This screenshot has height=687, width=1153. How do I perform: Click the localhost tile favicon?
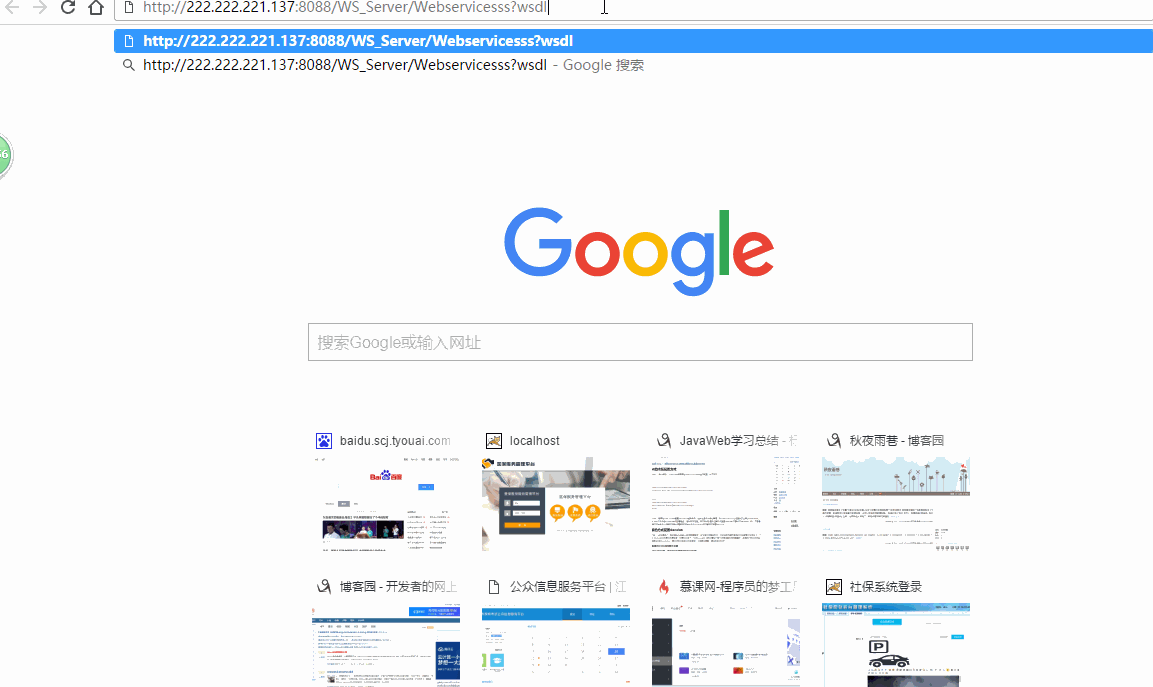point(494,441)
